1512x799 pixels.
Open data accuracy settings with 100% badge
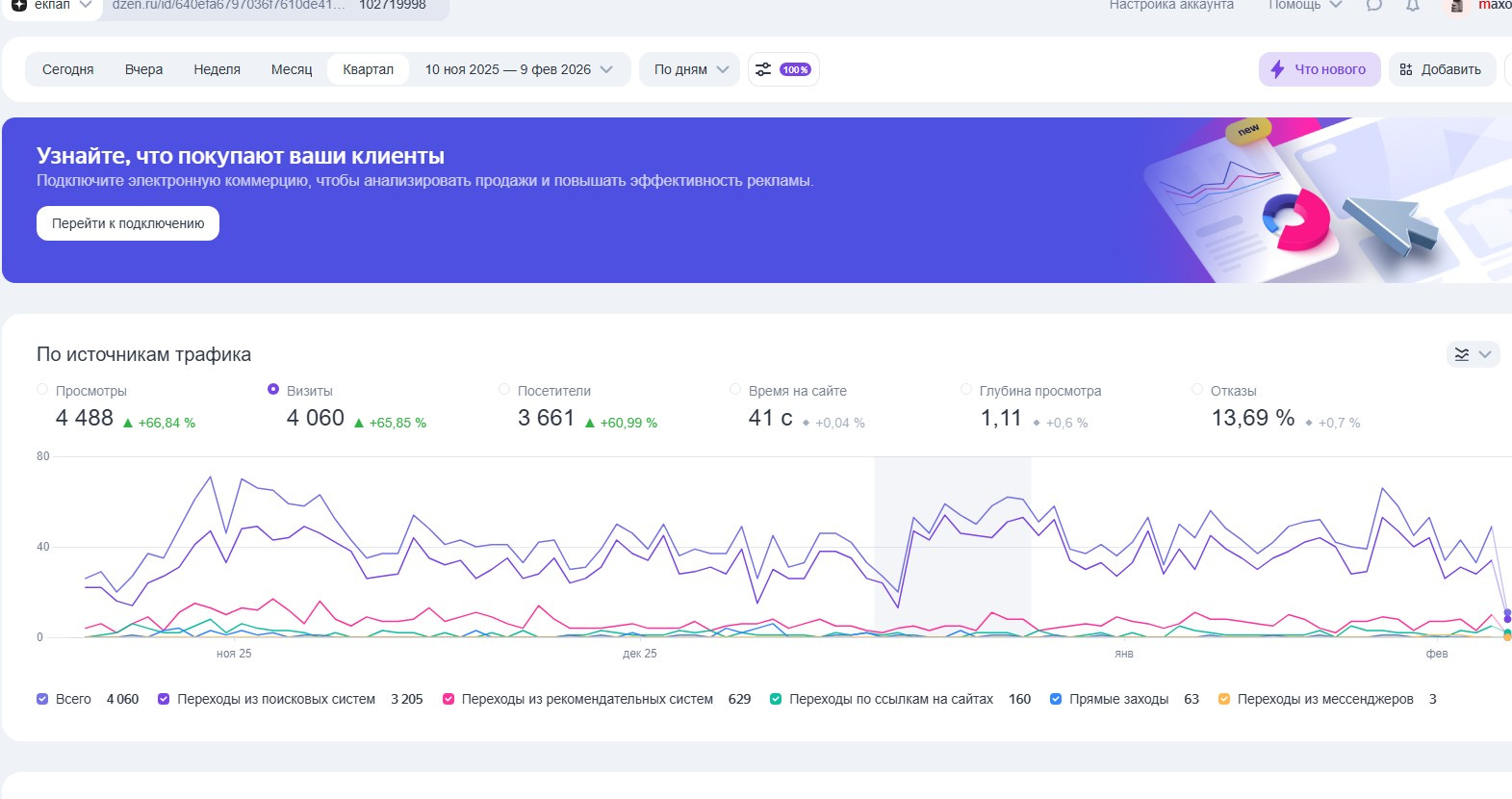tap(783, 69)
